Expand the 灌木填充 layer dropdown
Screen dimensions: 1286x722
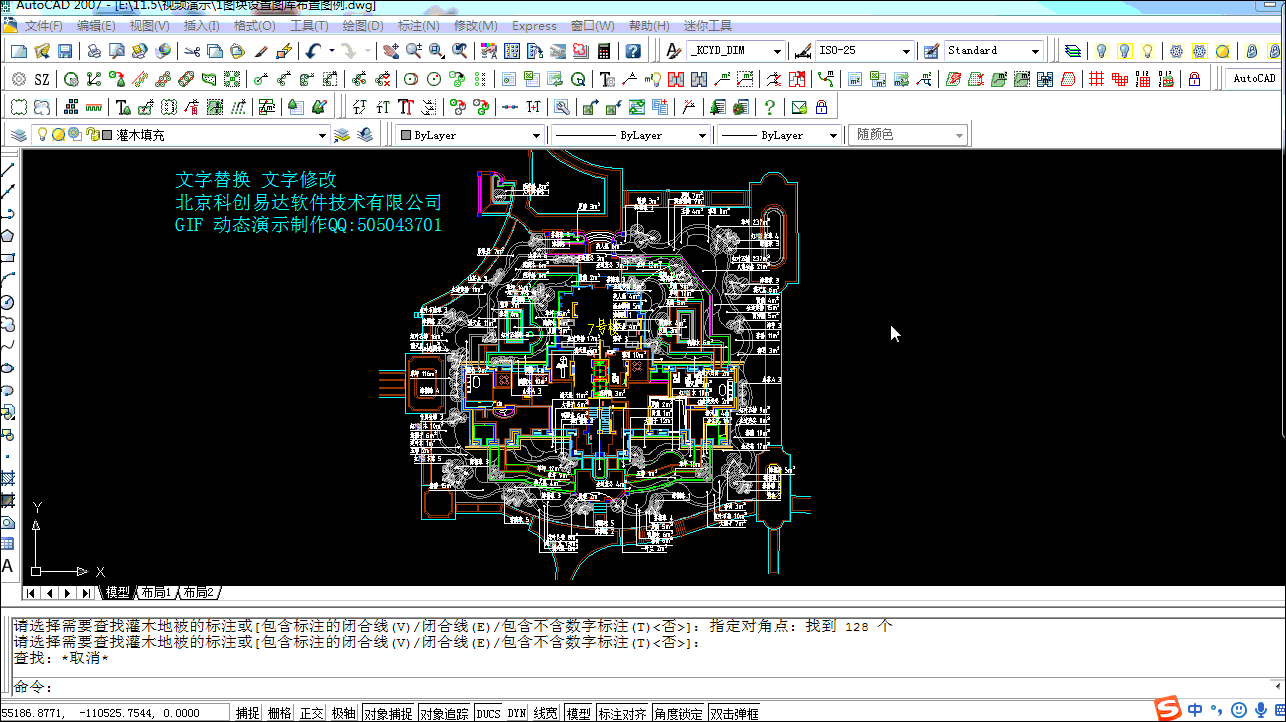click(x=322, y=135)
